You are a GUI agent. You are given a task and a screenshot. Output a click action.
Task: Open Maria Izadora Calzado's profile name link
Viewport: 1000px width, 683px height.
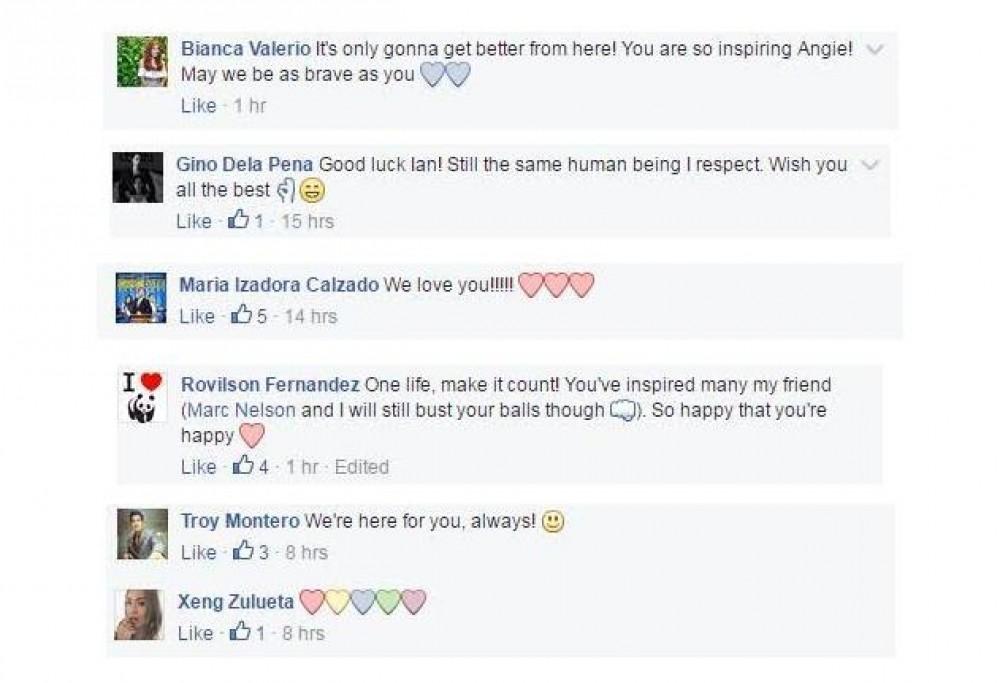click(x=278, y=285)
